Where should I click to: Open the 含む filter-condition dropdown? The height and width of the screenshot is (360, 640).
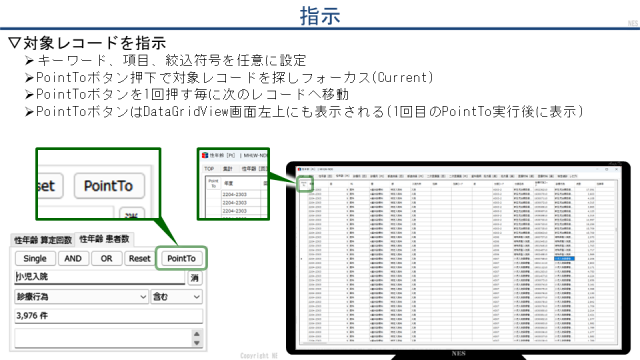[176, 297]
